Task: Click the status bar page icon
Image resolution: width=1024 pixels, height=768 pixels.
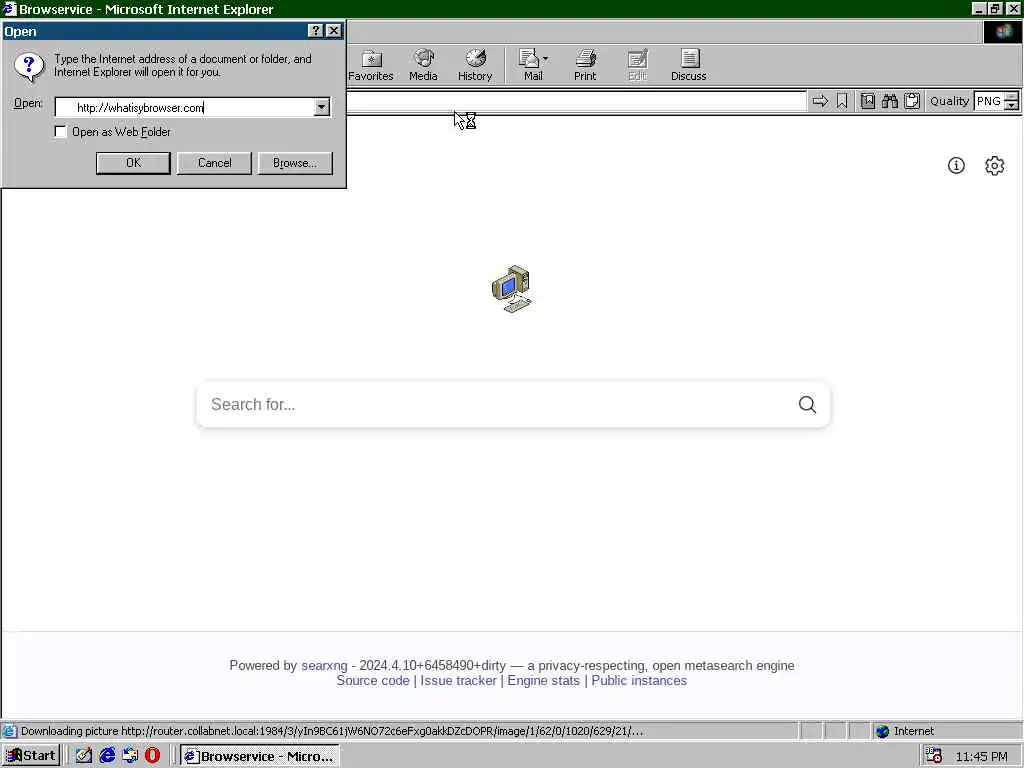Action: pos(9,731)
